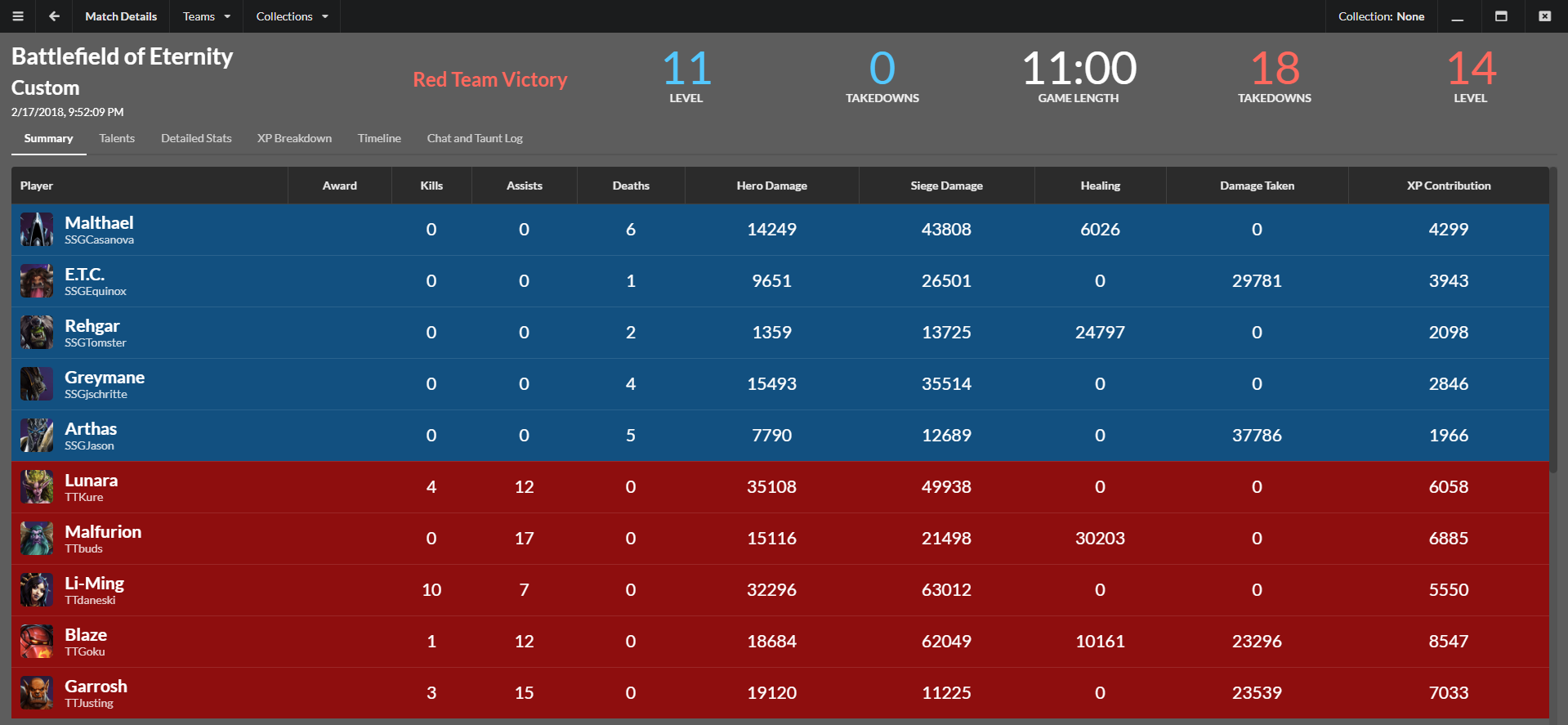Sort by the Damage Taken column header
The image size is (1568, 725).
[x=1258, y=186]
